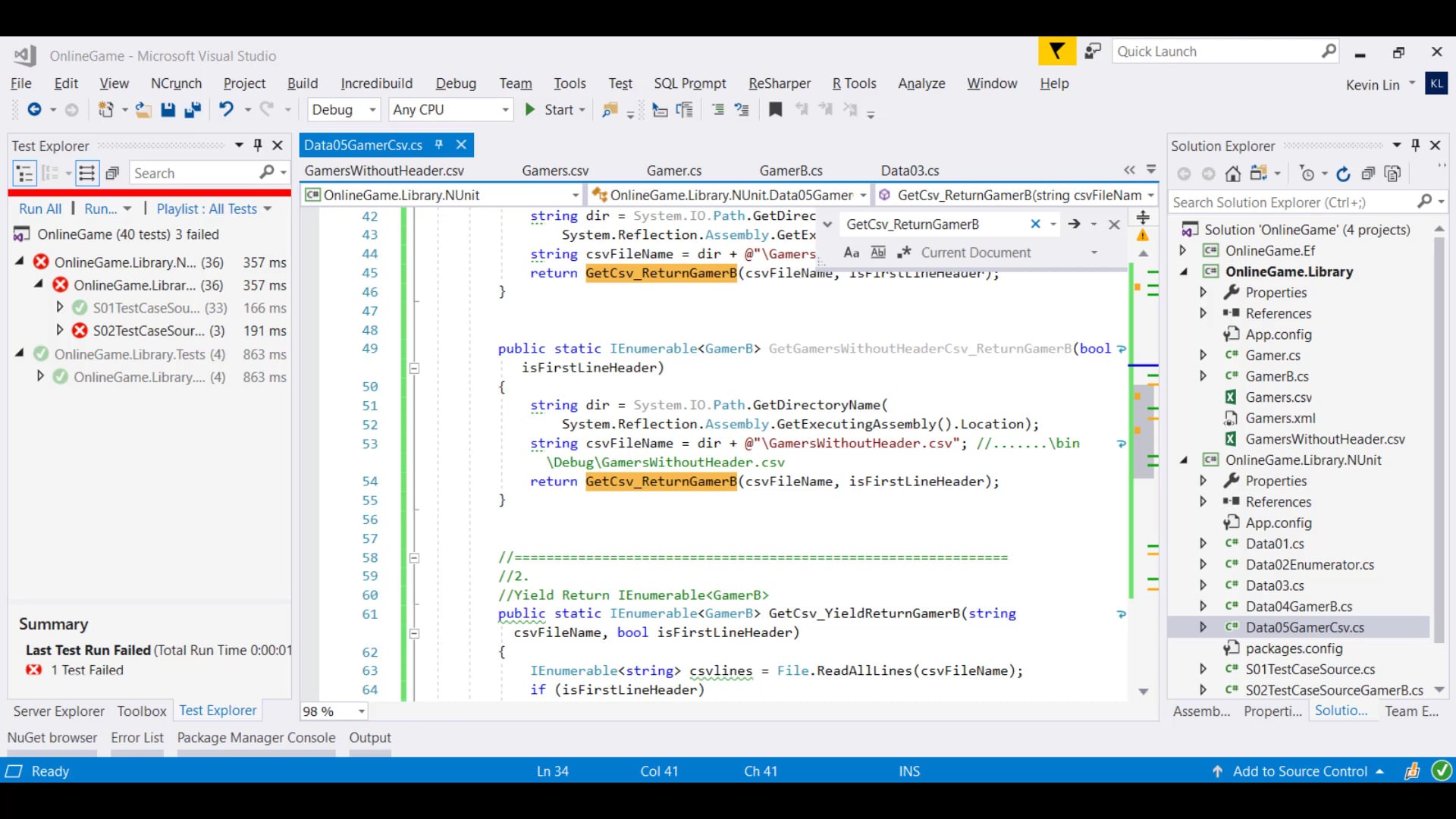Enable Match Whole Word in Find bar

[x=879, y=253]
